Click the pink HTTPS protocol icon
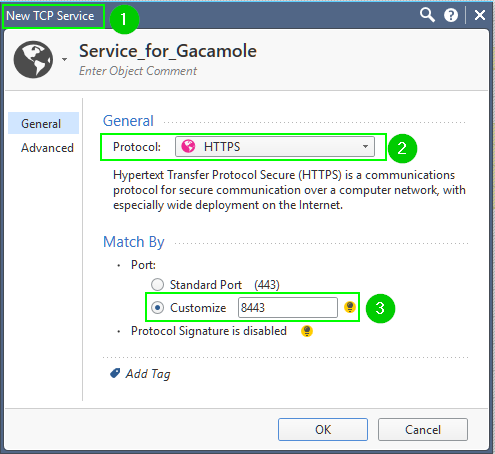This screenshot has height=454, width=495. point(188,146)
